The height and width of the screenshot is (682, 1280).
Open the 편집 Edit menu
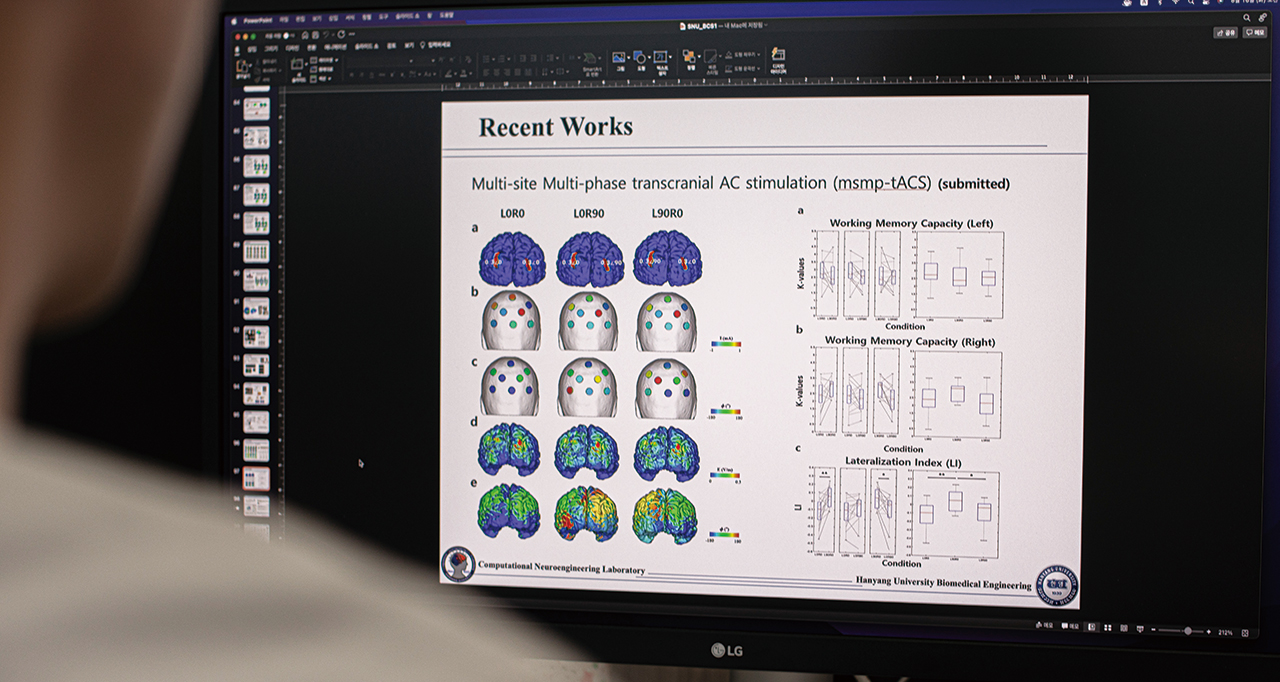(300, 20)
